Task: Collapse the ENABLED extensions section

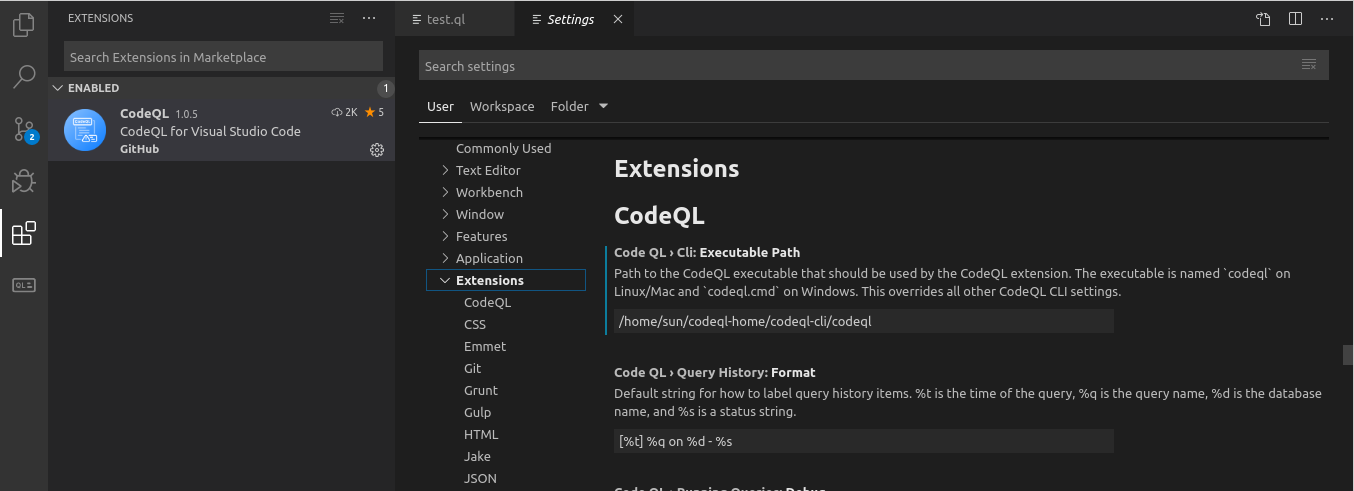Action: pos(57,88)
